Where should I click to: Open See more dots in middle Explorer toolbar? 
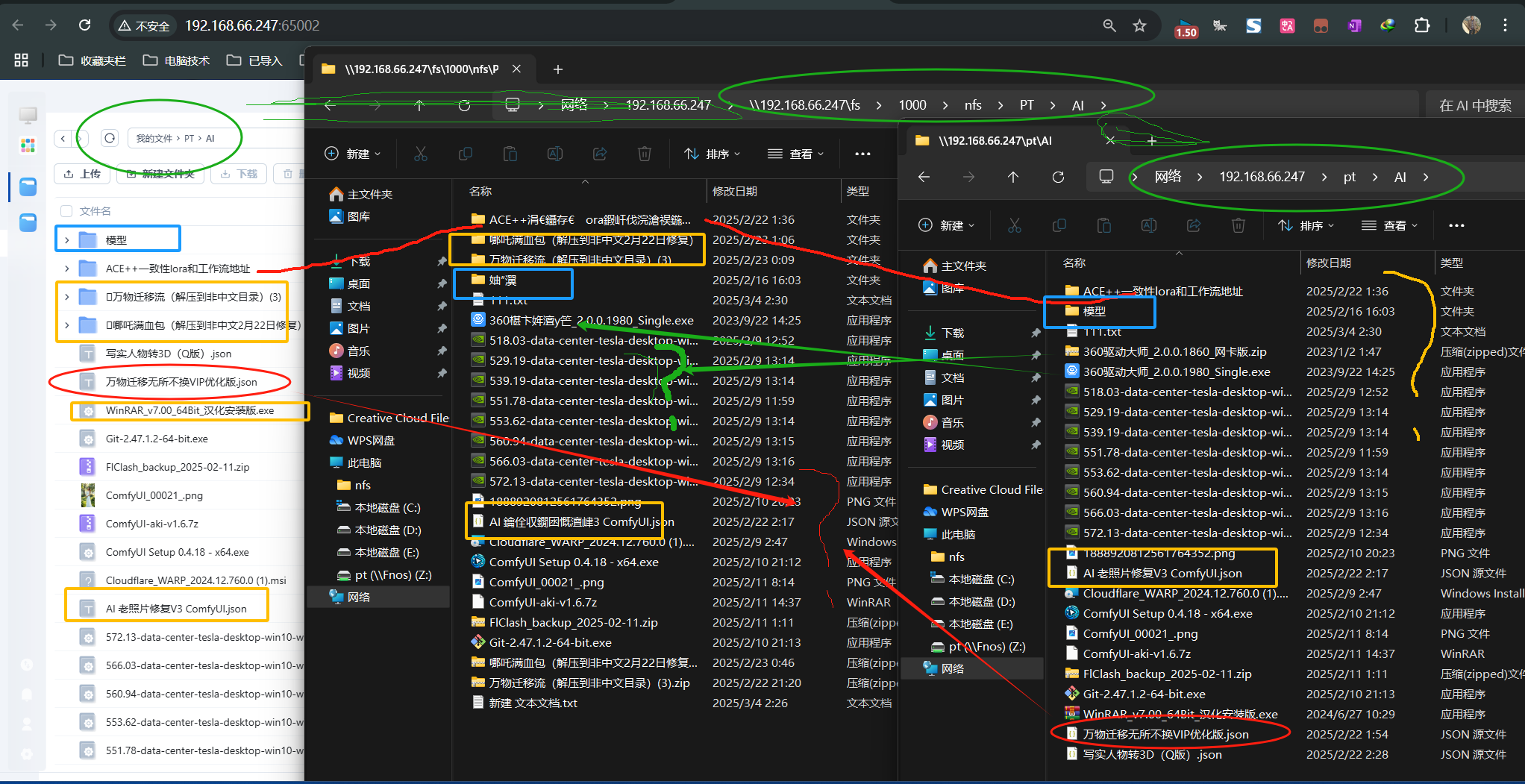[862, 154]
